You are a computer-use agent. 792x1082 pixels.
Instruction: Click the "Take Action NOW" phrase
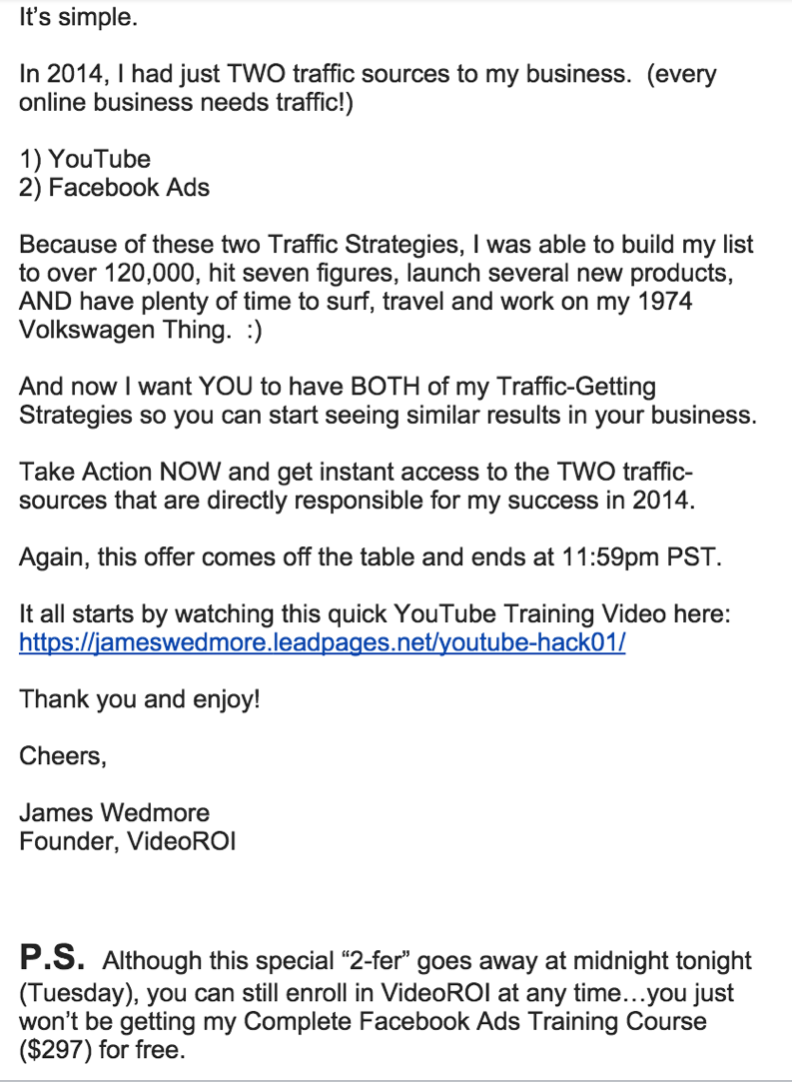120,472
